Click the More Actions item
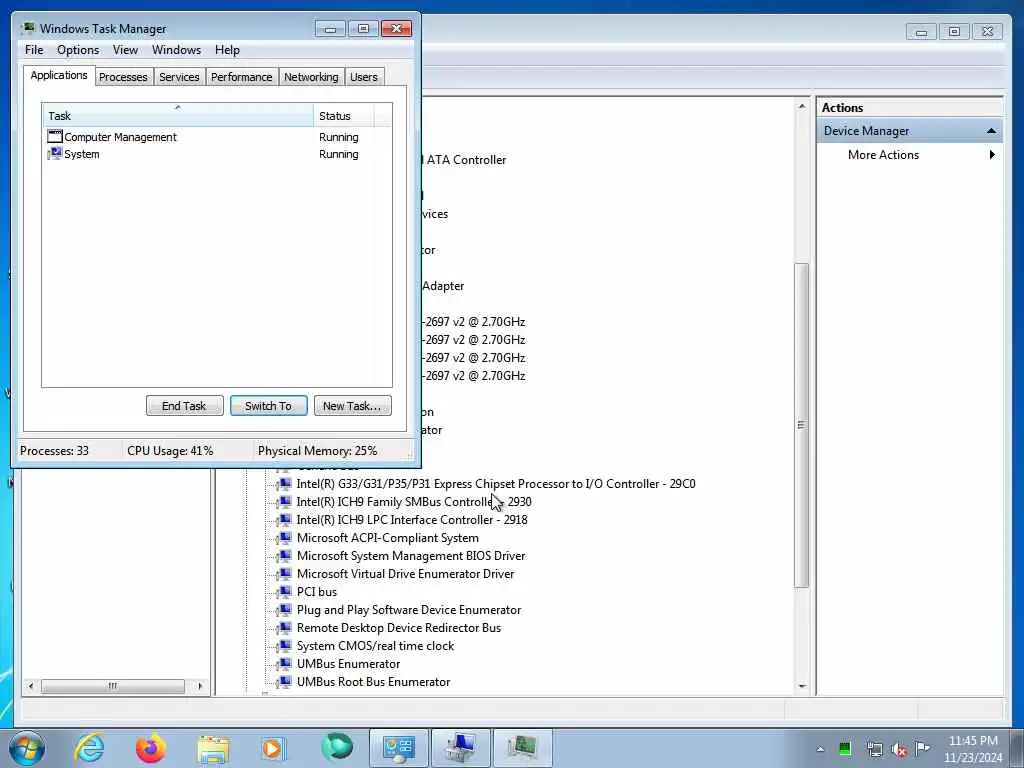Viewport: 1024px width, 768px height. 883,155
